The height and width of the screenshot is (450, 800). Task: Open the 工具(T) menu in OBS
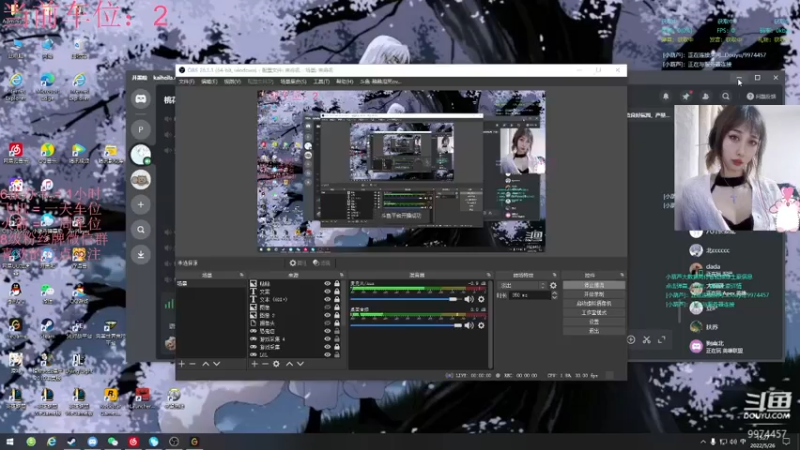(x=321, y=82)
